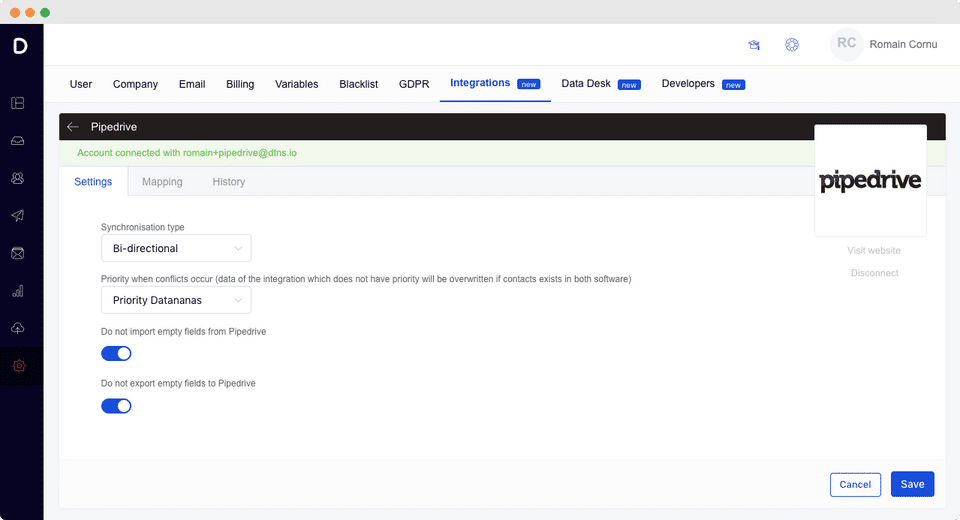Click the account connected email message
The height and width of the screenshot is (520, 960).
pos(187,153)
